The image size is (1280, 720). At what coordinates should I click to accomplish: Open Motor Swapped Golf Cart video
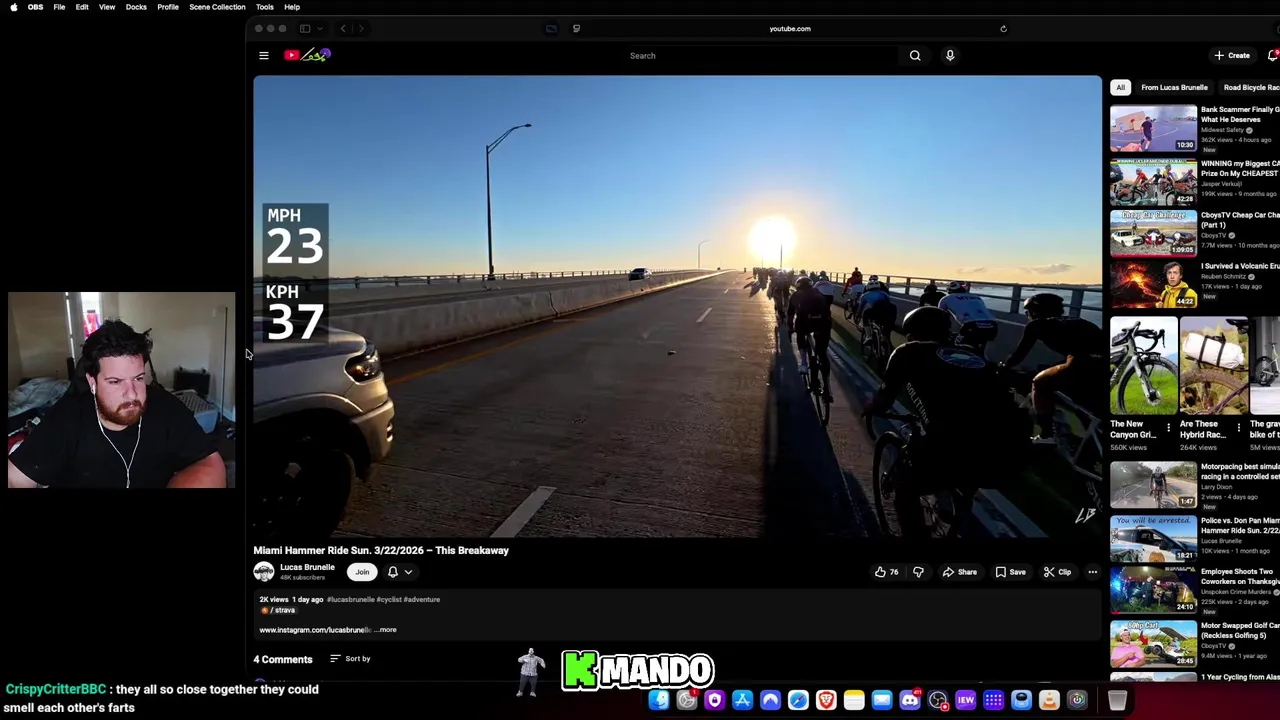click(1153, 643)
